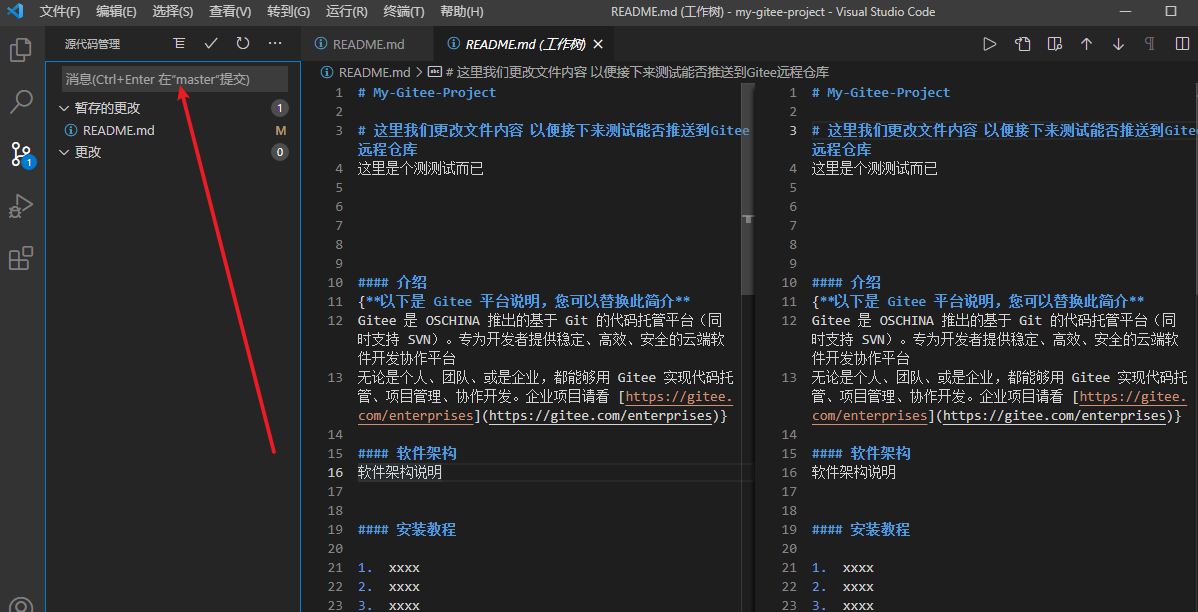Click "# My-Gitee-Project" in the left editor

427,92
